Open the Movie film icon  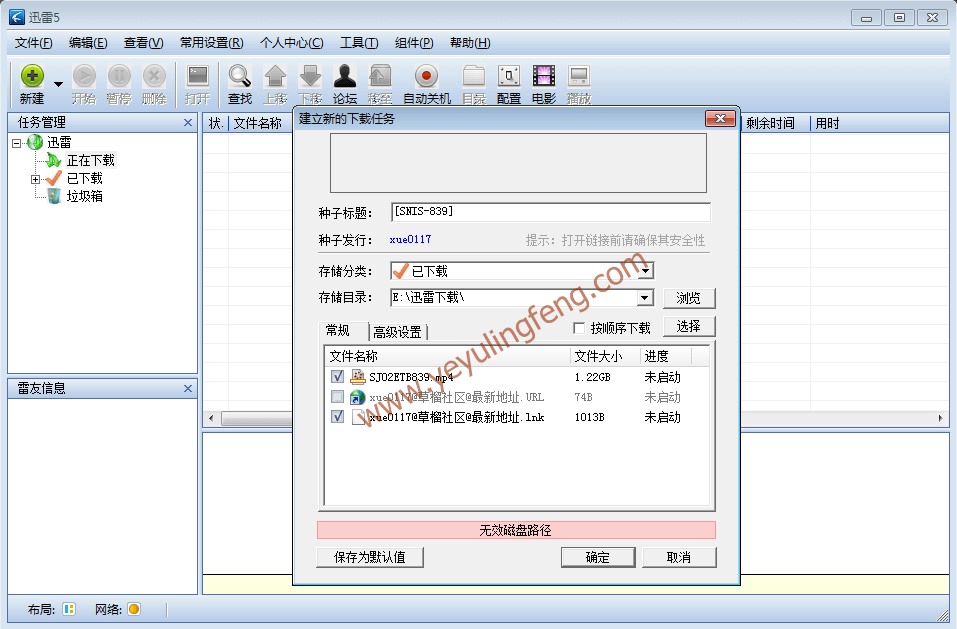(x=544, y=76)
